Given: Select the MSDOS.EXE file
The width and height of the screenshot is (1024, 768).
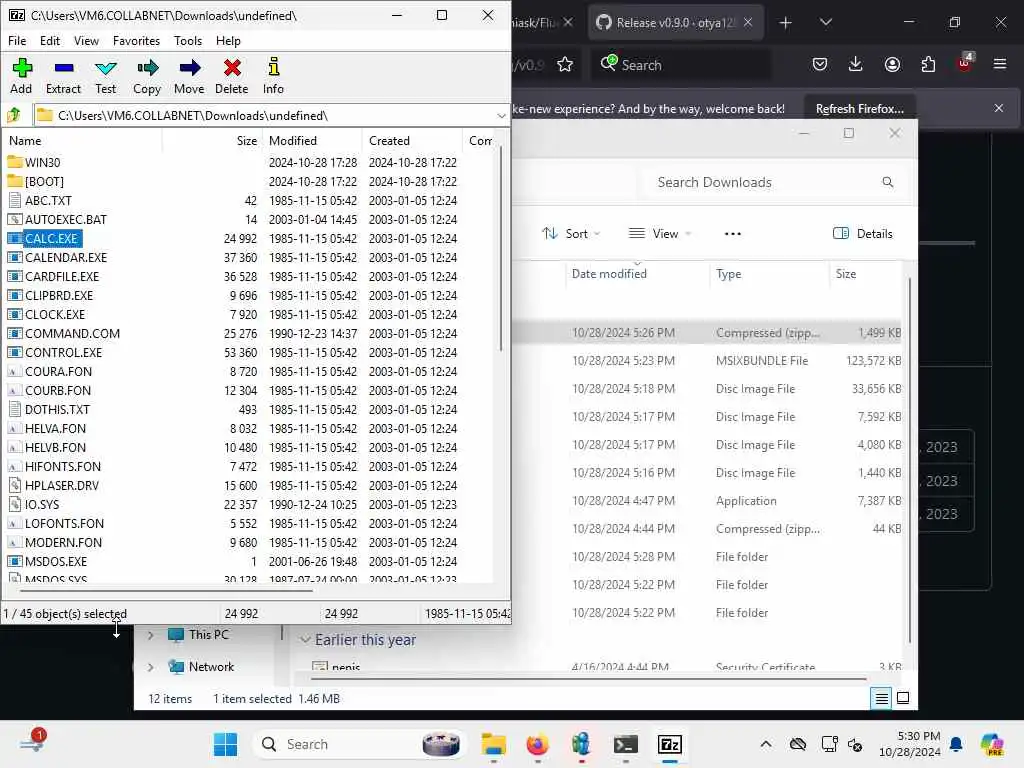Looking at the screenshot, I should tap(56, 561).
